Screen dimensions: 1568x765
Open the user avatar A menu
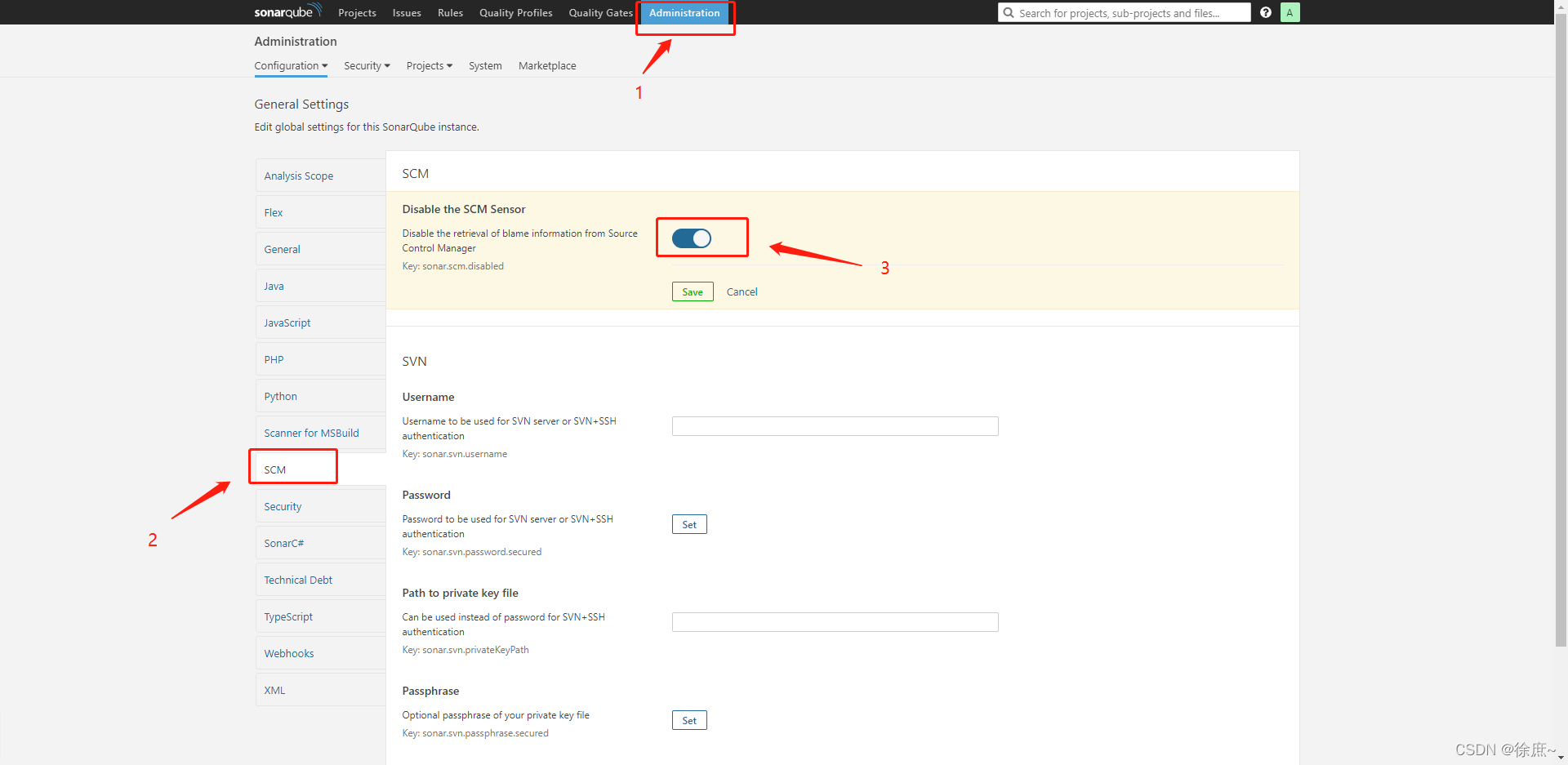click(x=1290, y=12)
